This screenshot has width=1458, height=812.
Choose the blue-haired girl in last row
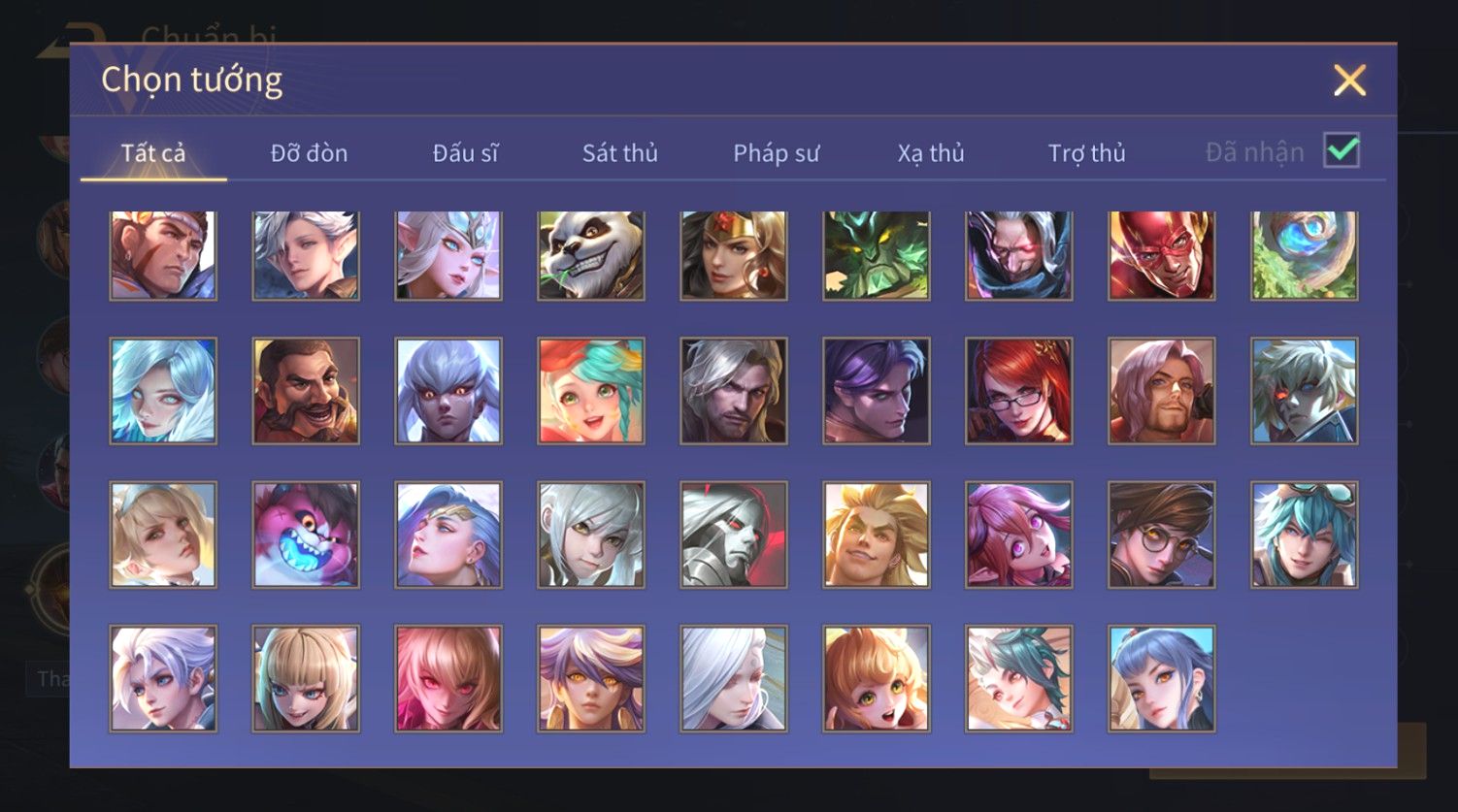1162,678
